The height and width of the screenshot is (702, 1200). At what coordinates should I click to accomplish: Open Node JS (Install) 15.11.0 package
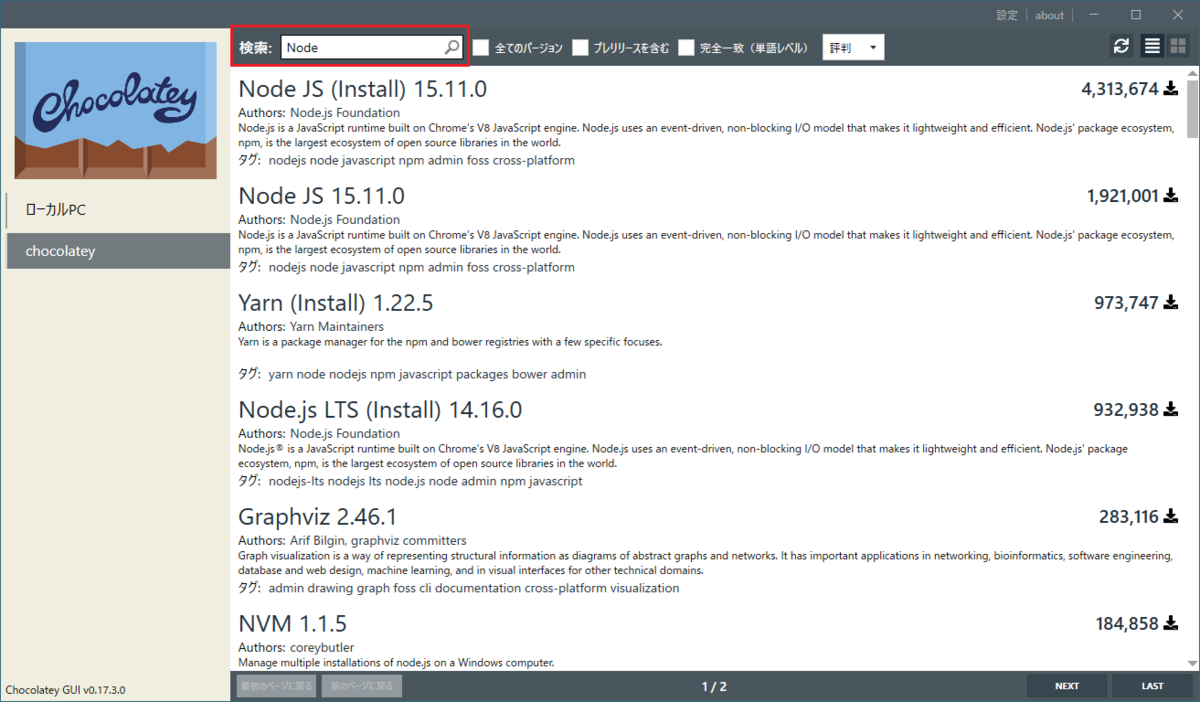(x=363, y=89)
